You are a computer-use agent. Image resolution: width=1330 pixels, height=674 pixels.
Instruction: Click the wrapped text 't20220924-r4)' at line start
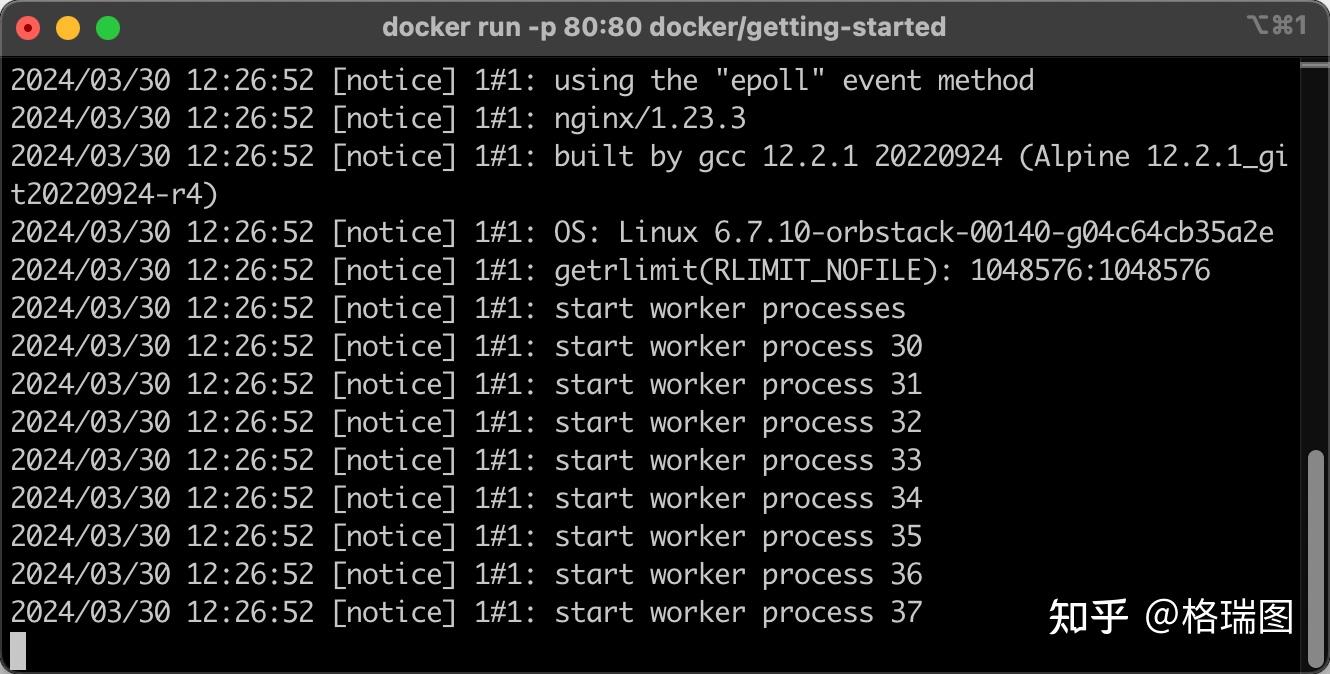tap(112, 194)
